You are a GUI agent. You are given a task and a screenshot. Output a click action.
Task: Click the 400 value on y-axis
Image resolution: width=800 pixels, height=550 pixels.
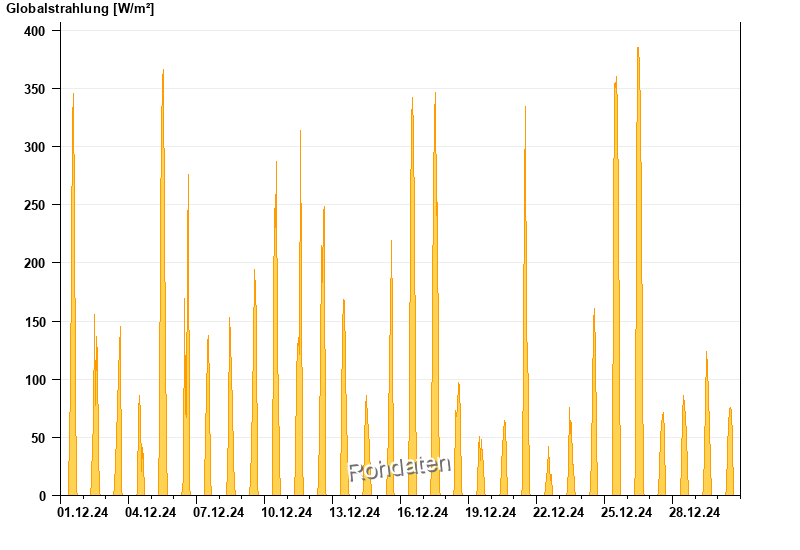(35, 31)
